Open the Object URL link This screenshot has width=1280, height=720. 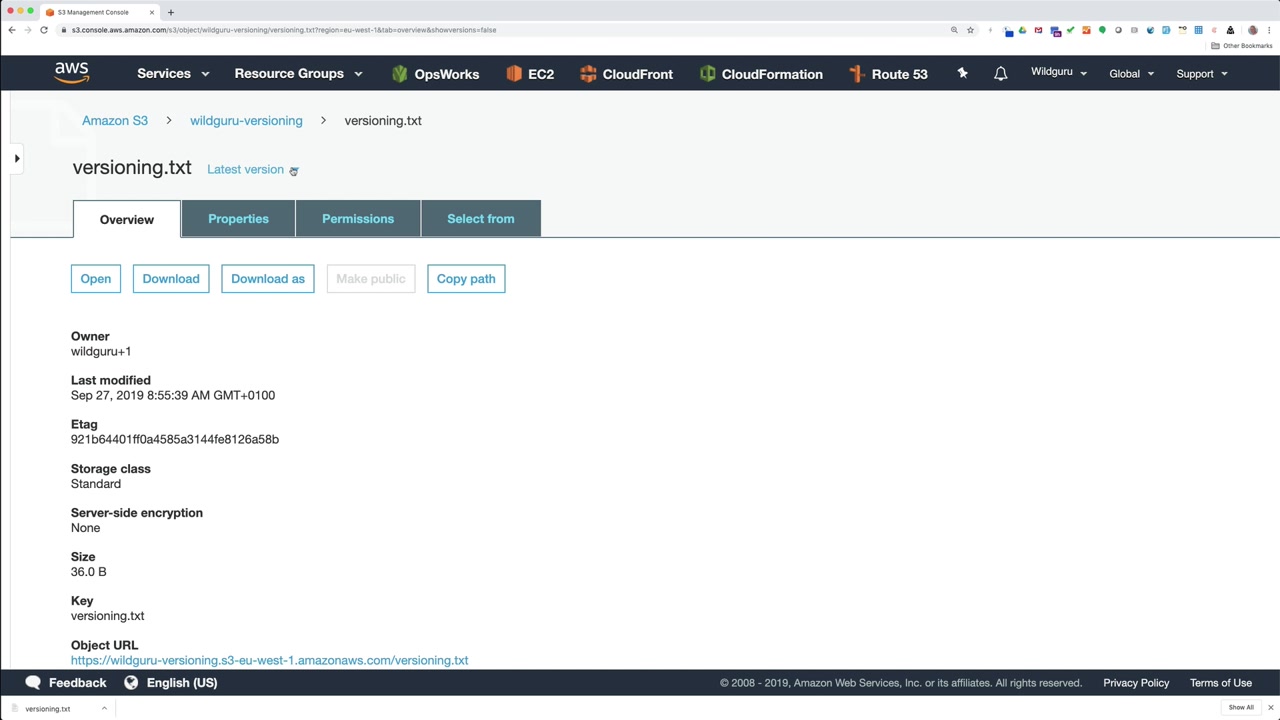click(270, 660)
